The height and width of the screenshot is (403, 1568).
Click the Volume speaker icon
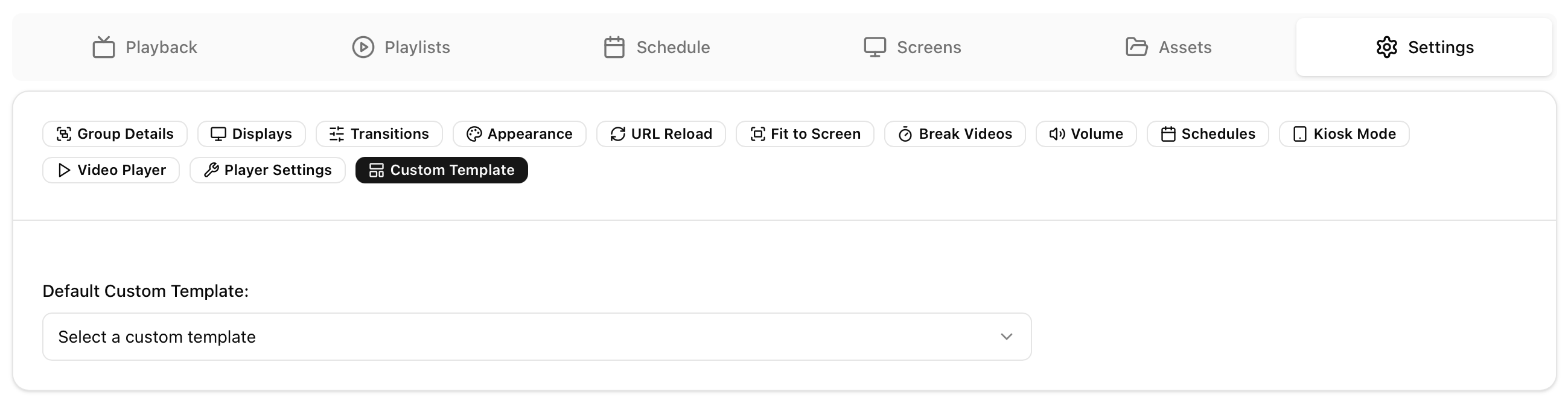(1057, 134)
